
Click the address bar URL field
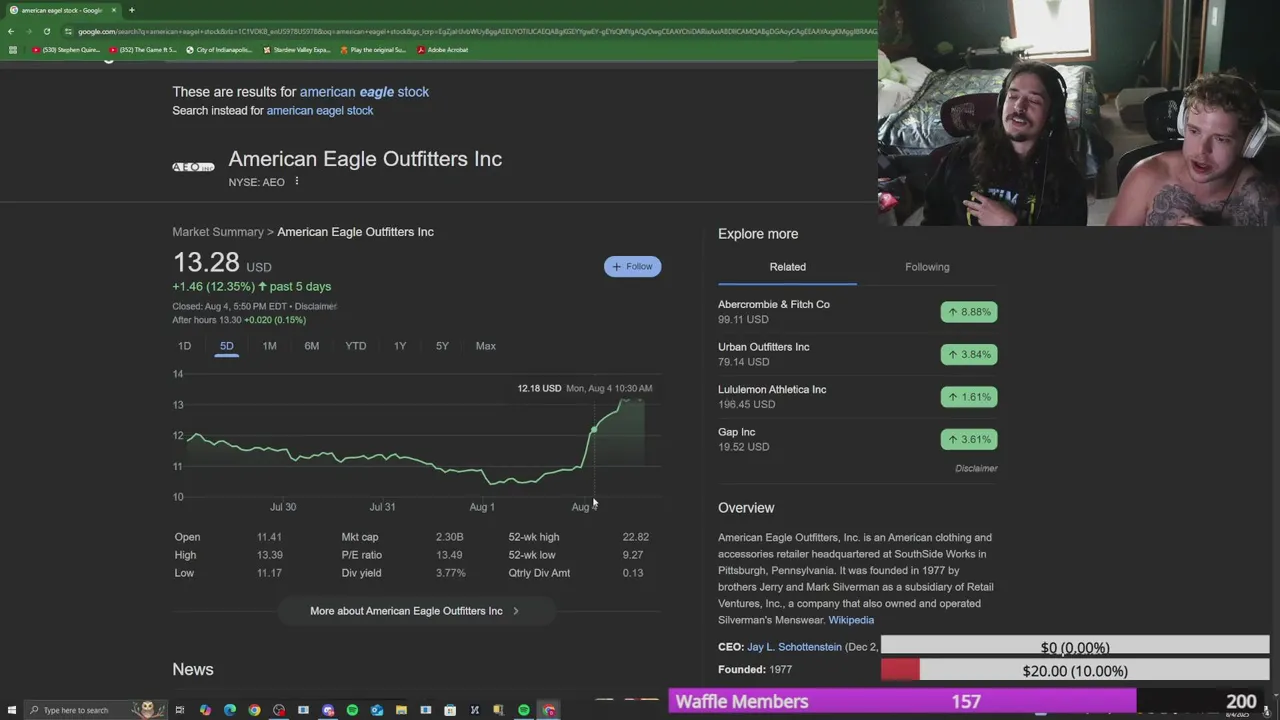470,31
